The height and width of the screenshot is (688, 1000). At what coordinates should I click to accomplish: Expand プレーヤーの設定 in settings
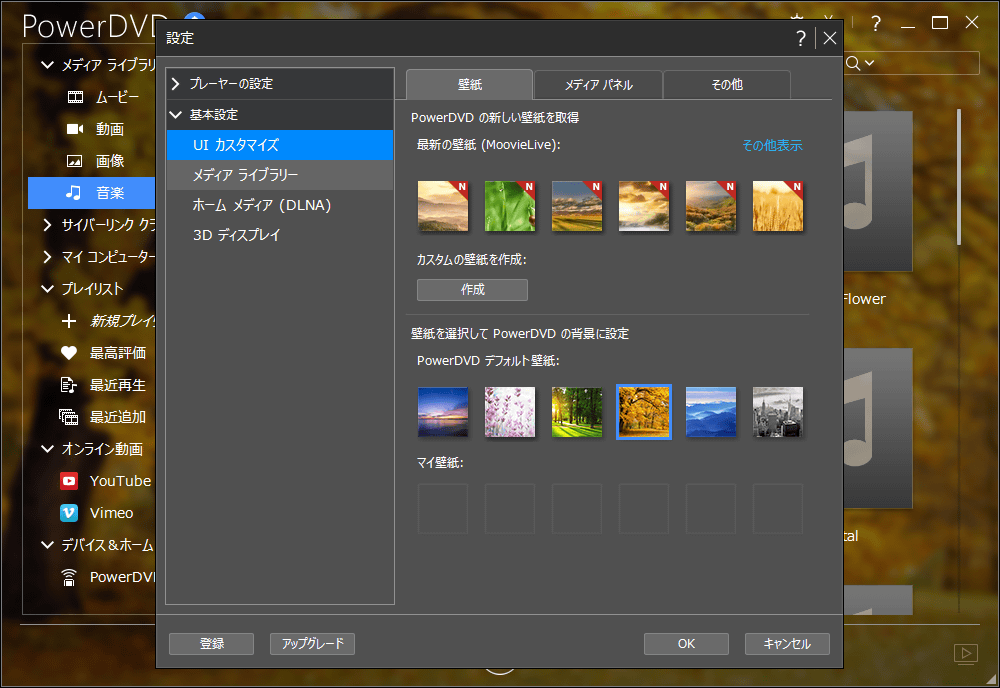(x=176, y=84)
